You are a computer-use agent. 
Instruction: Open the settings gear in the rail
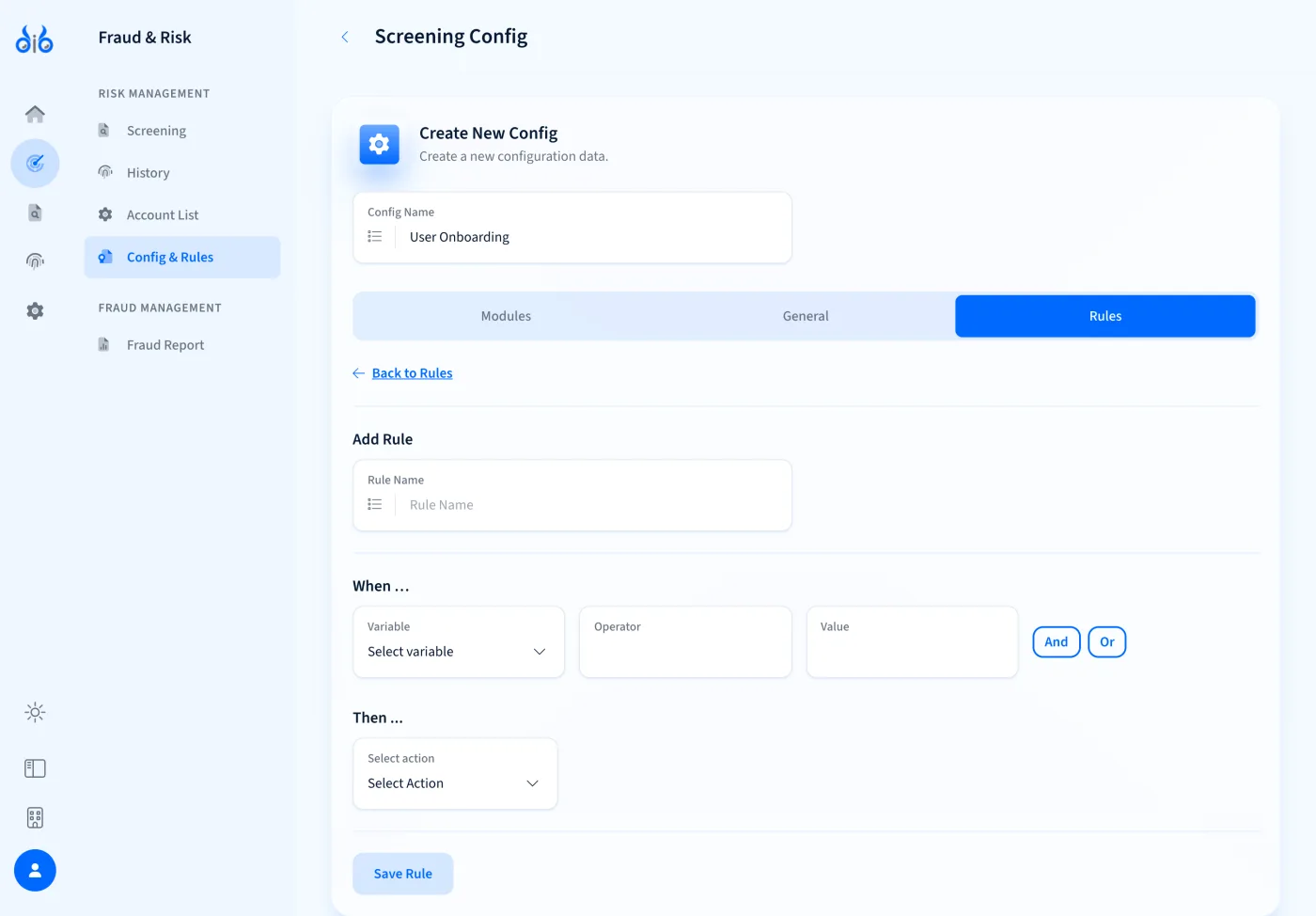[x=35, y=310]
